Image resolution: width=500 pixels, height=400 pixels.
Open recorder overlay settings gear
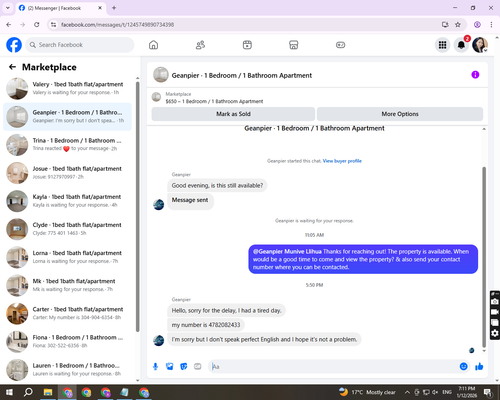(x=495, y=333)
